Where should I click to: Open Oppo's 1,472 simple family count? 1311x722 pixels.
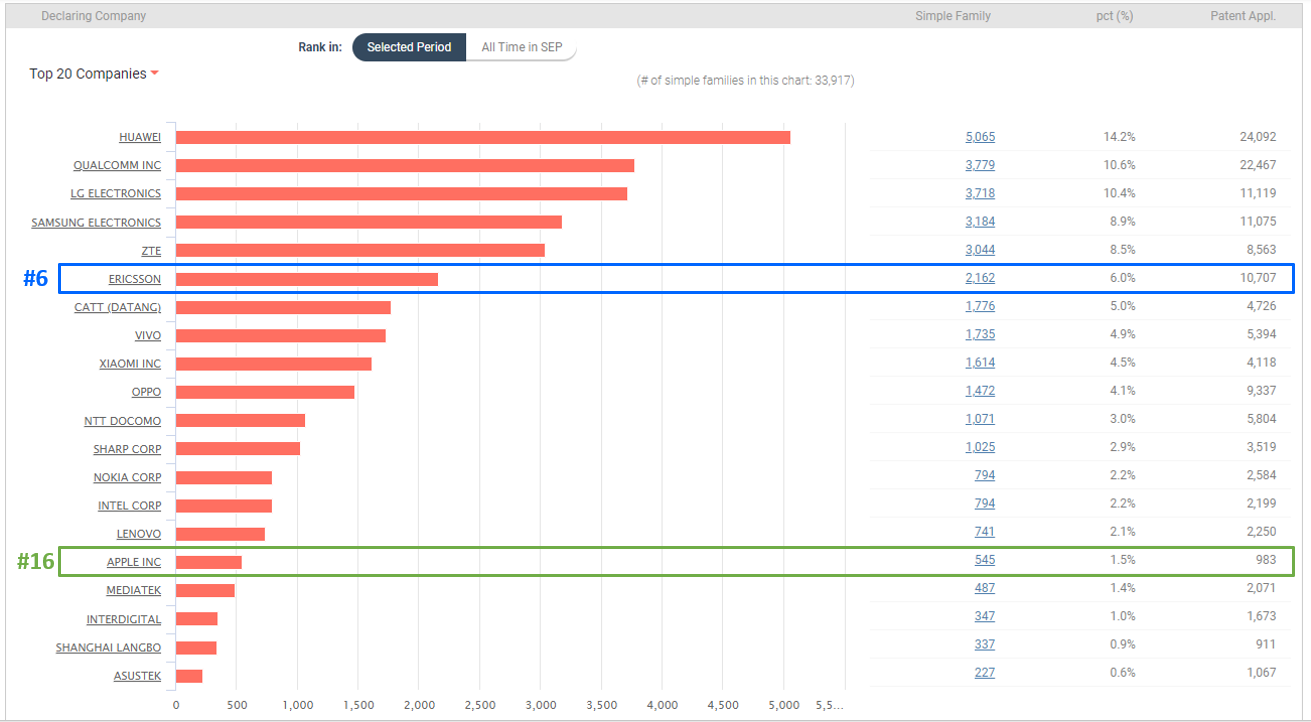pos(980,390)
